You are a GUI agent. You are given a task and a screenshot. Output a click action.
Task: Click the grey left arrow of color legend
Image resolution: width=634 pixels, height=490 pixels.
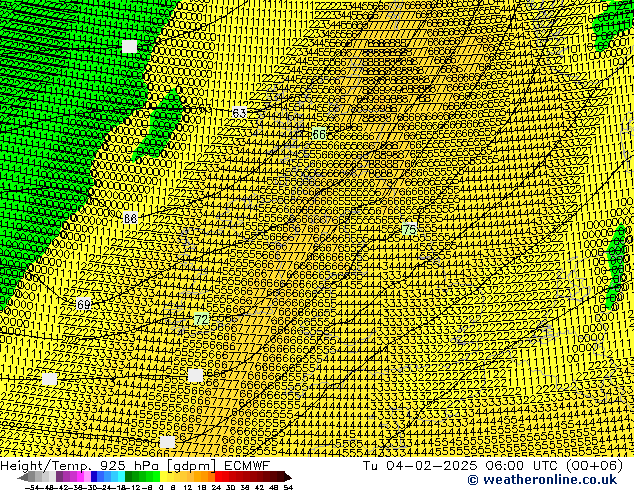(x=22, y=477)
